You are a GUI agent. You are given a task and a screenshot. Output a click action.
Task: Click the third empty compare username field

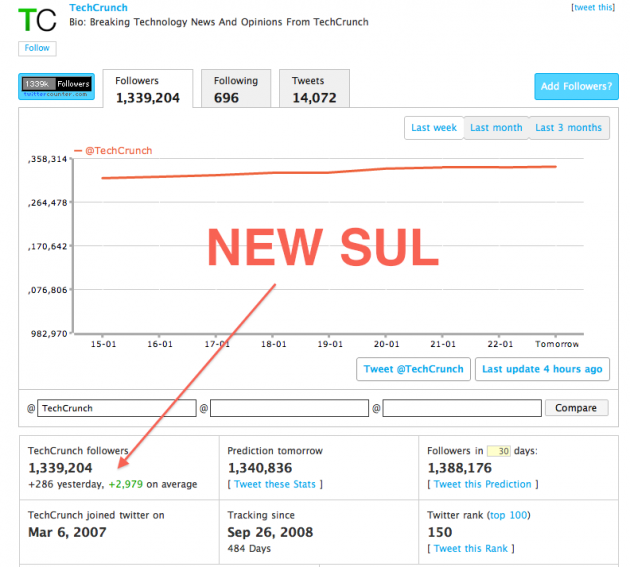[462, 408]
